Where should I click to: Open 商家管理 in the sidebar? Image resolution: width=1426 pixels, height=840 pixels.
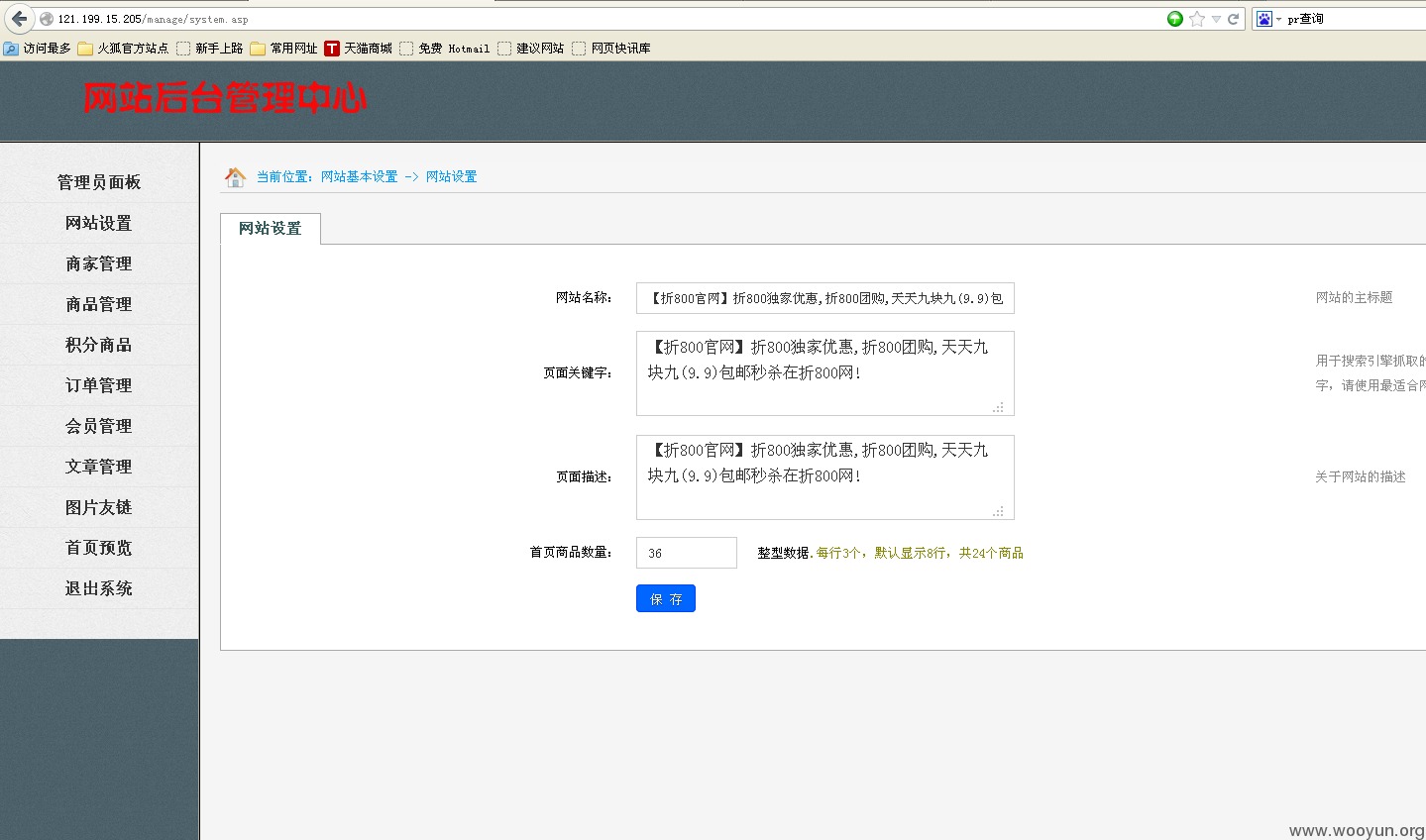[99, 263]
